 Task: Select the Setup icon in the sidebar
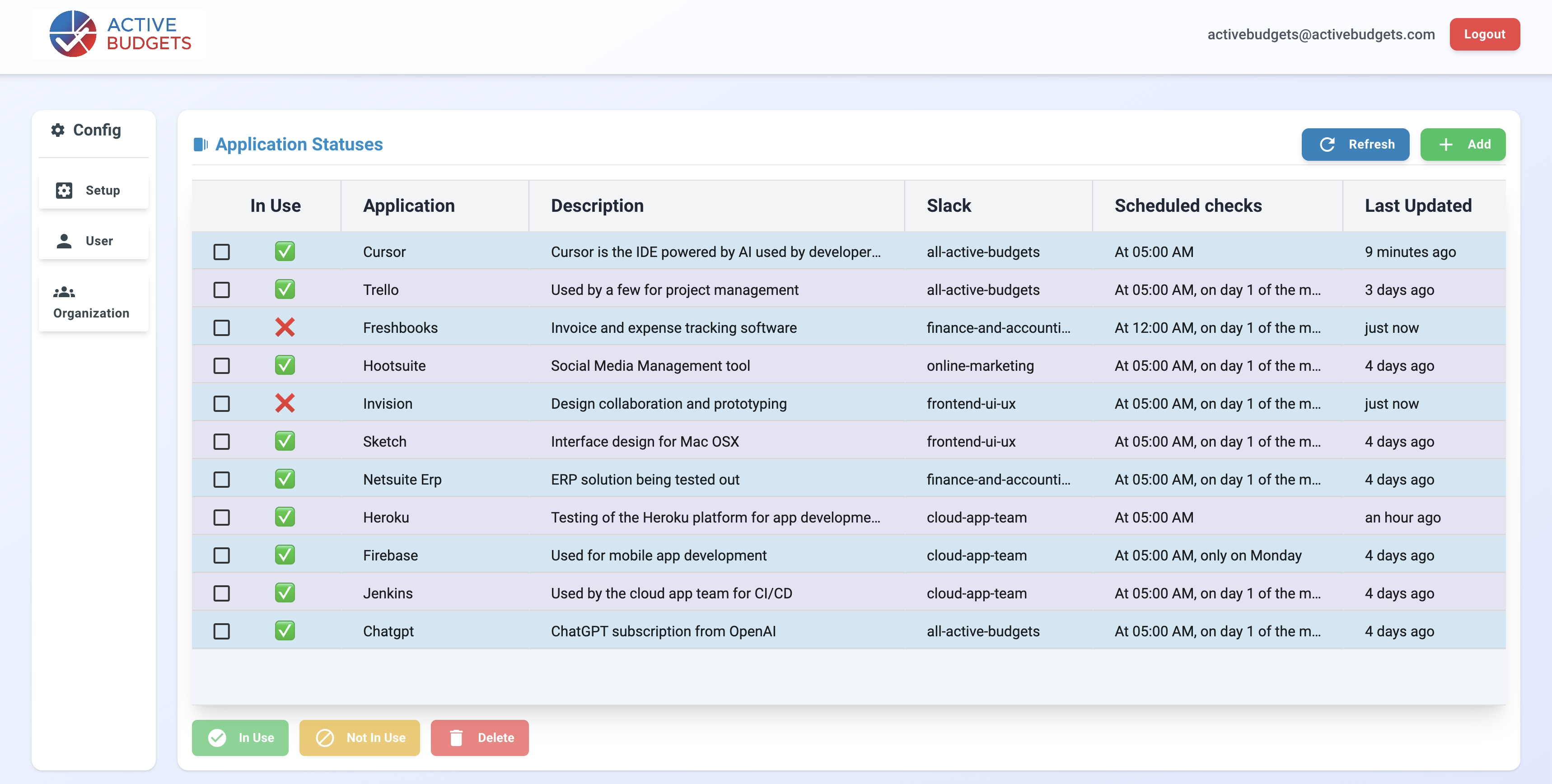(x=65, y=190)
